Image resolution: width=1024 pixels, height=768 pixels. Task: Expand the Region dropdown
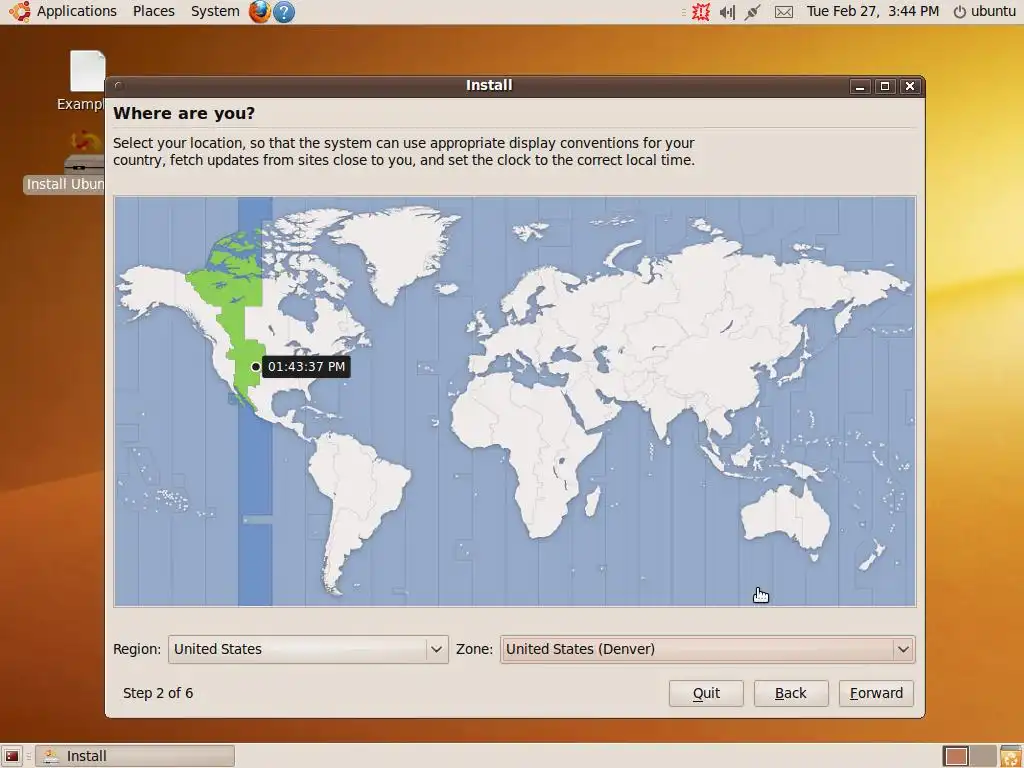click(308, 649)
